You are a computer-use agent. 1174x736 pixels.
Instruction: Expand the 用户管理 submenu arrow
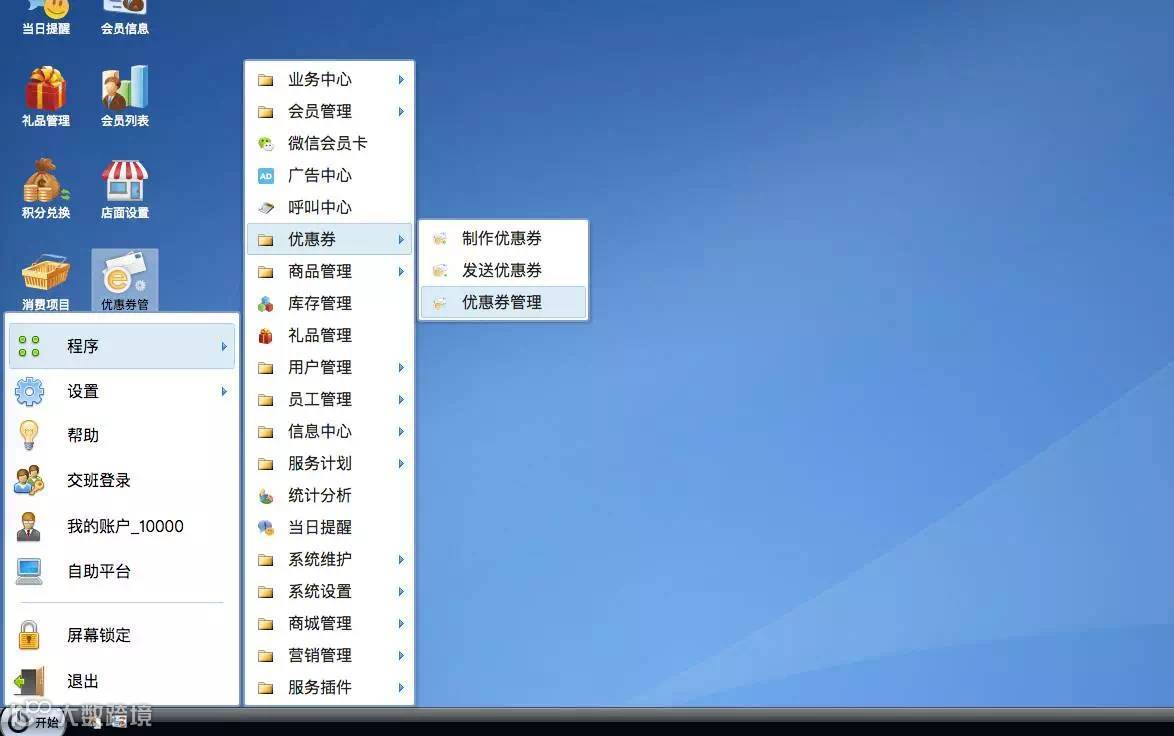[401, 368]
